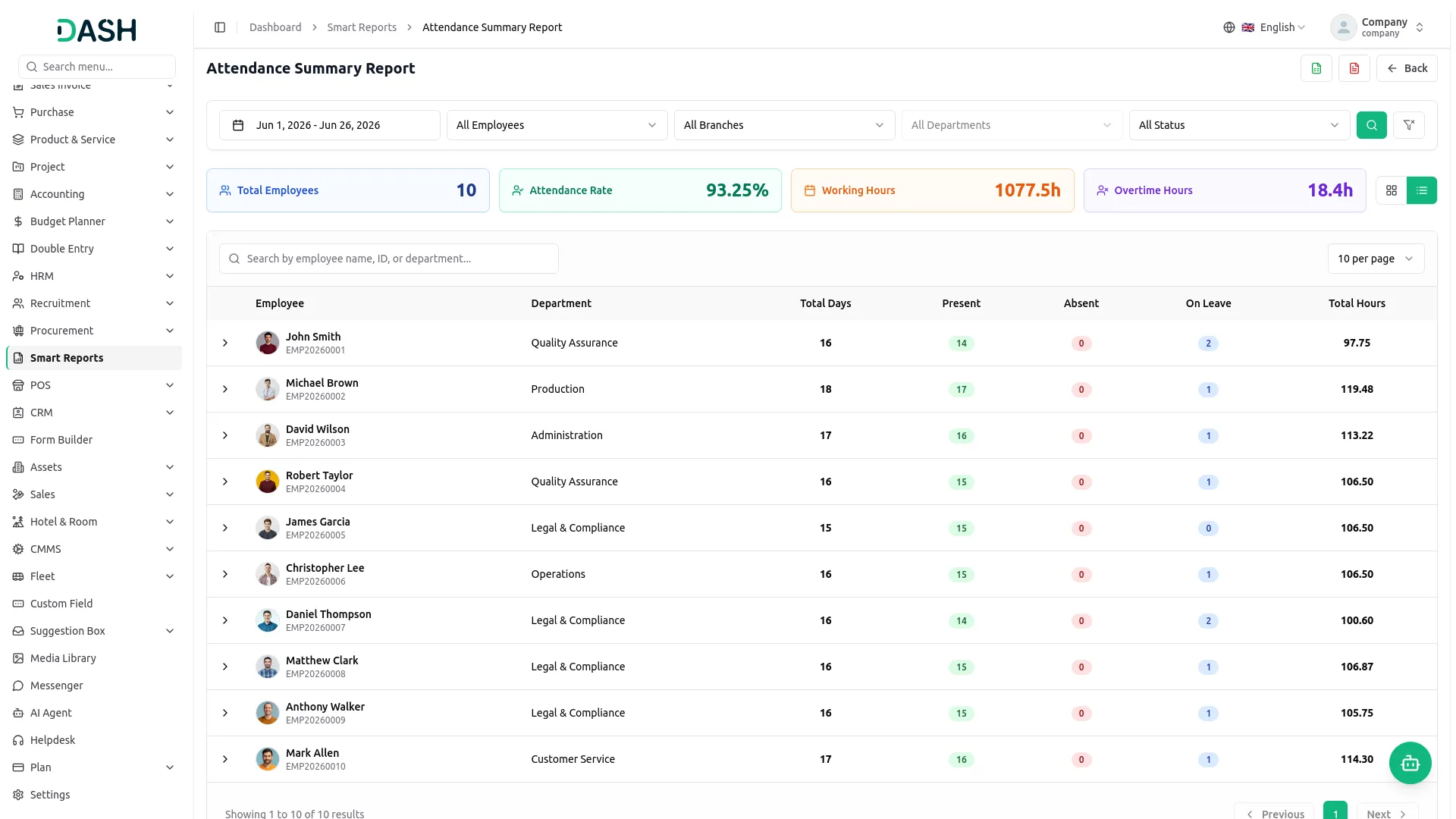Open the Custom Field menu item

click(94, 604)
